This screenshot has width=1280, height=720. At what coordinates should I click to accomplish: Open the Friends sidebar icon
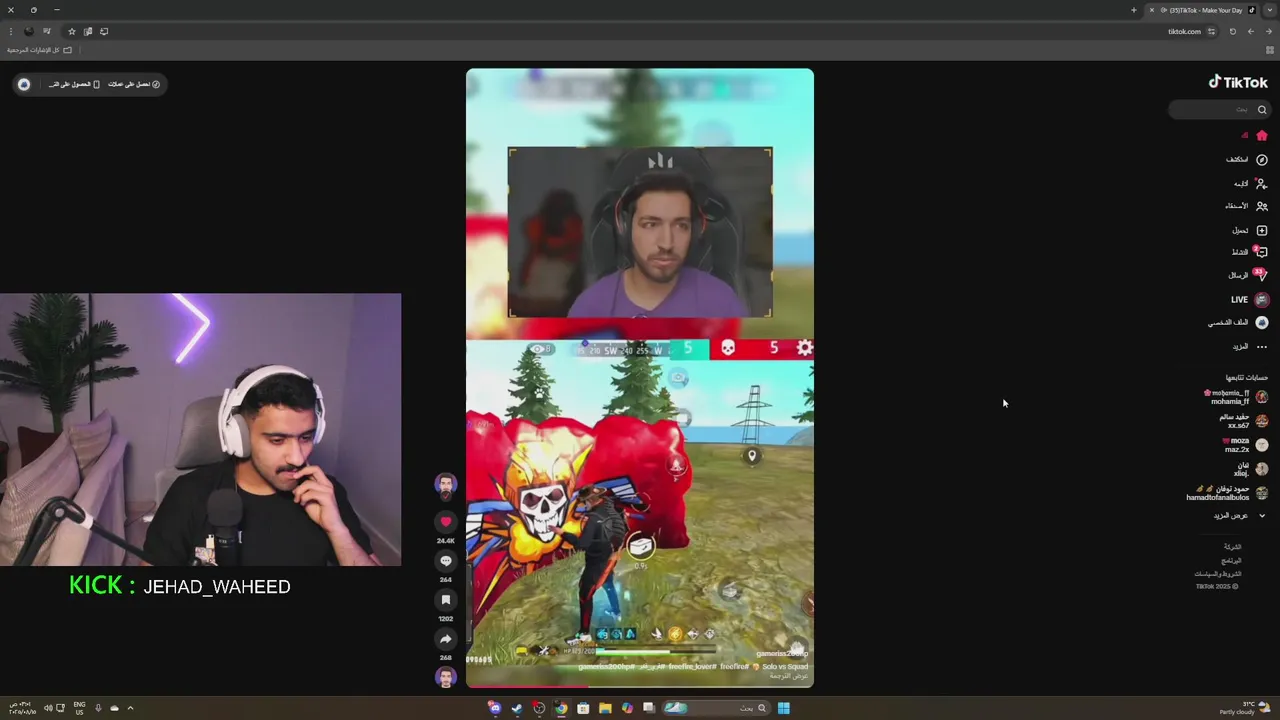pyautogui.click(x=1262, y=206)
